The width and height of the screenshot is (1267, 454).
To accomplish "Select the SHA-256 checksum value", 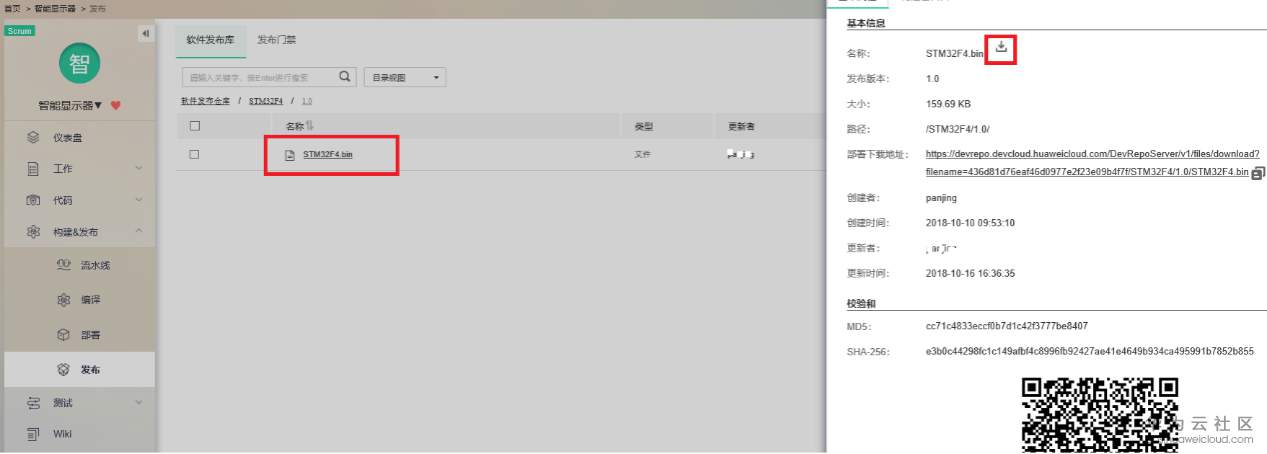I will click(1089, 352).
